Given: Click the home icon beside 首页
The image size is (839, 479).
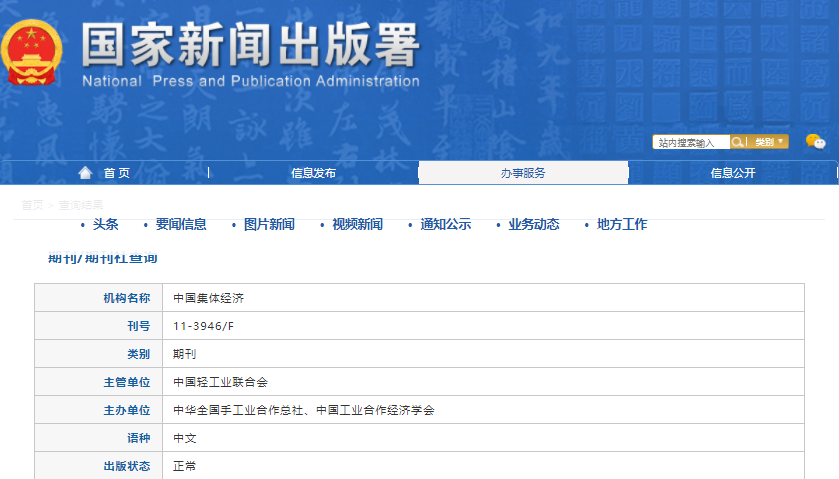Looking at the screenshot, I should tap(85, 173).
